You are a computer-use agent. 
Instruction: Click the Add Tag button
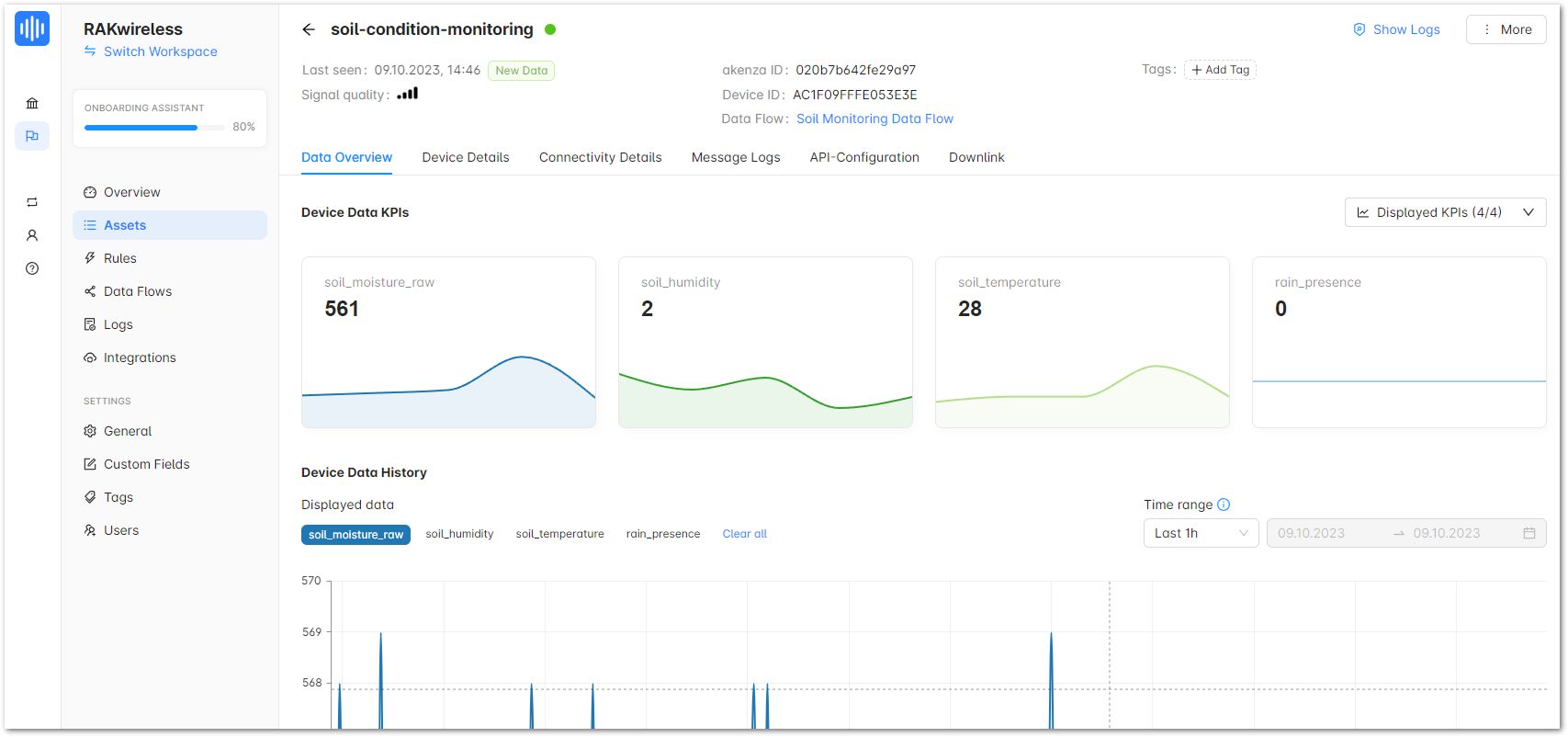coord(1220,70)
